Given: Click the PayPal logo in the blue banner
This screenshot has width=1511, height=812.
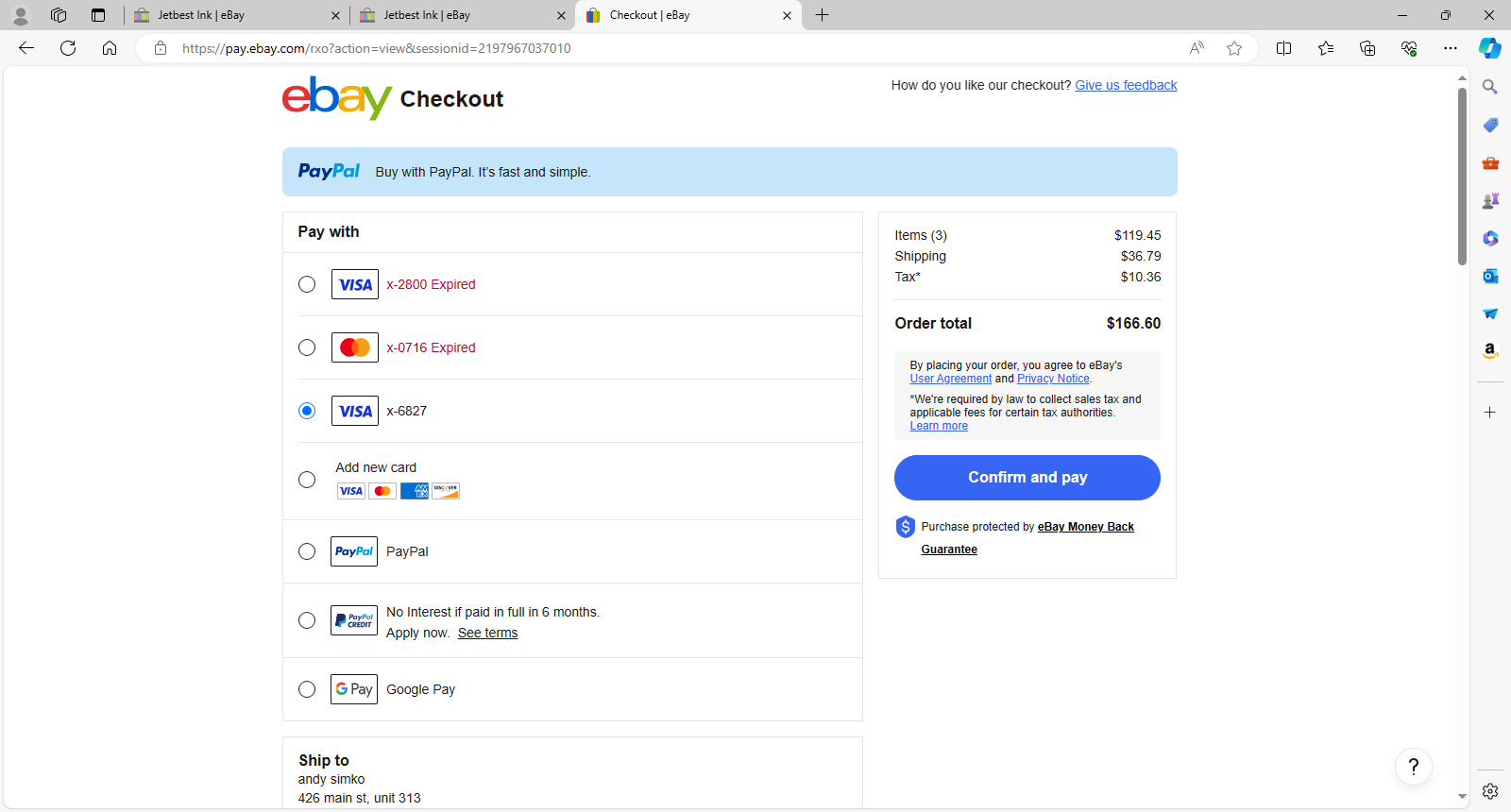Looking at the screenshot, I should pyautogui.click(x=329, y=171).
